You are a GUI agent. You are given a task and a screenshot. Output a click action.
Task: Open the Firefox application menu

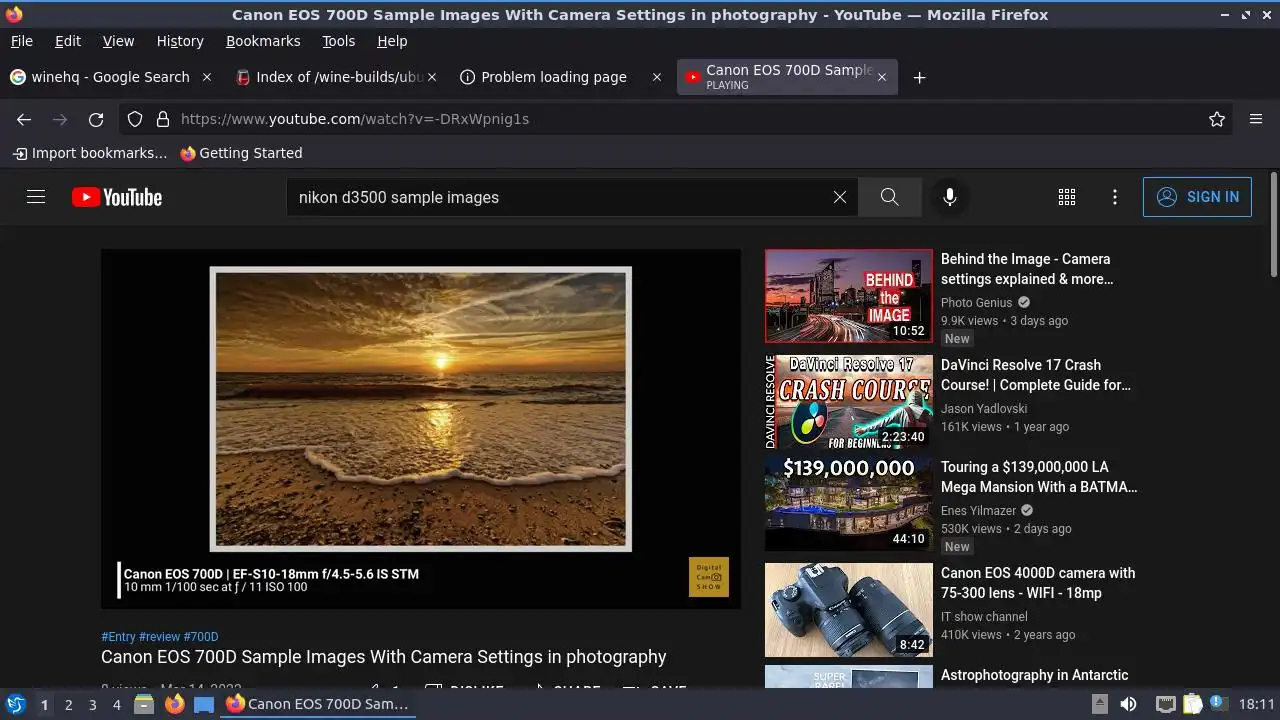pos(1256,119)
